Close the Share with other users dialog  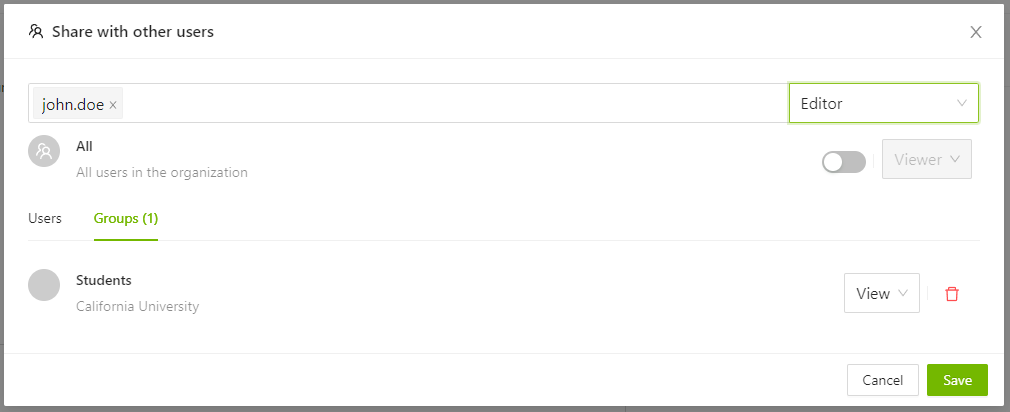click(x=976, y=32)
